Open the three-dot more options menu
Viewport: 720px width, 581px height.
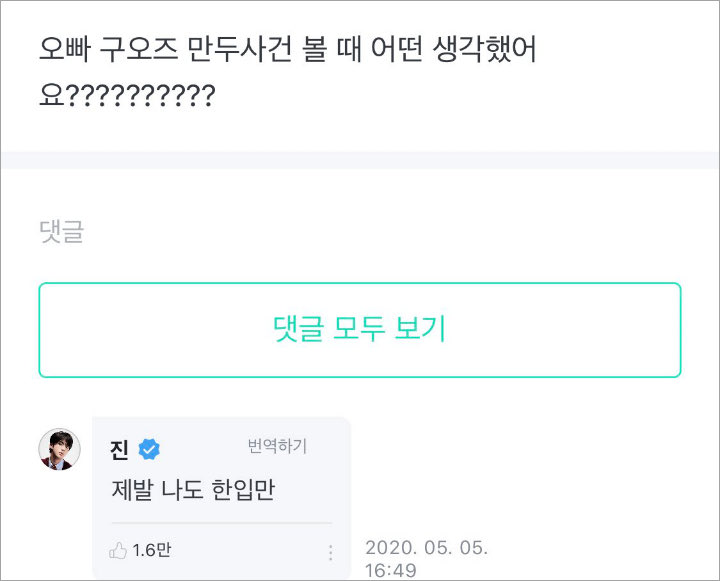coord(330,552)
